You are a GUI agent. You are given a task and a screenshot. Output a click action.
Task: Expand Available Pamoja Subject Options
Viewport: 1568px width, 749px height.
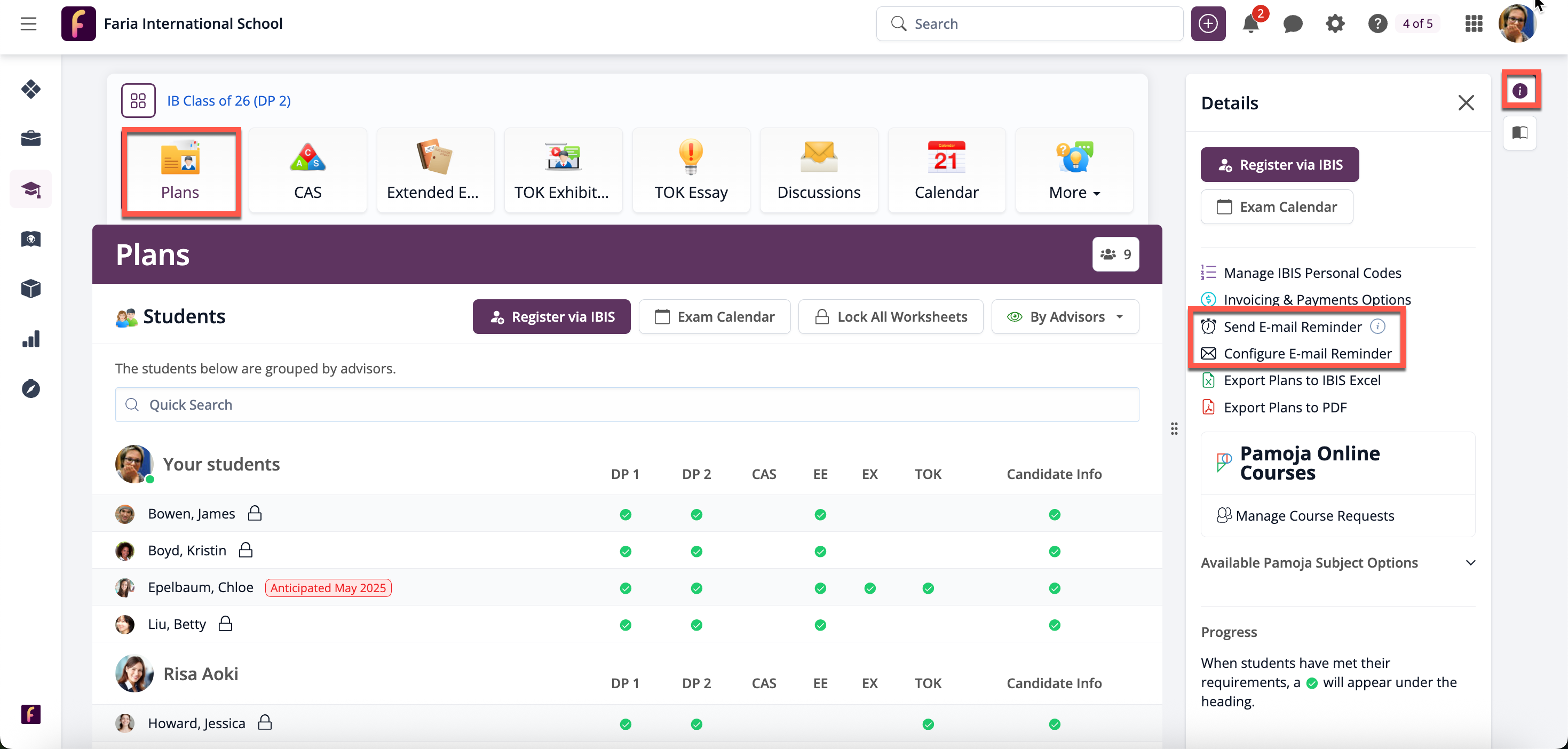click(x=1470, y=562)
